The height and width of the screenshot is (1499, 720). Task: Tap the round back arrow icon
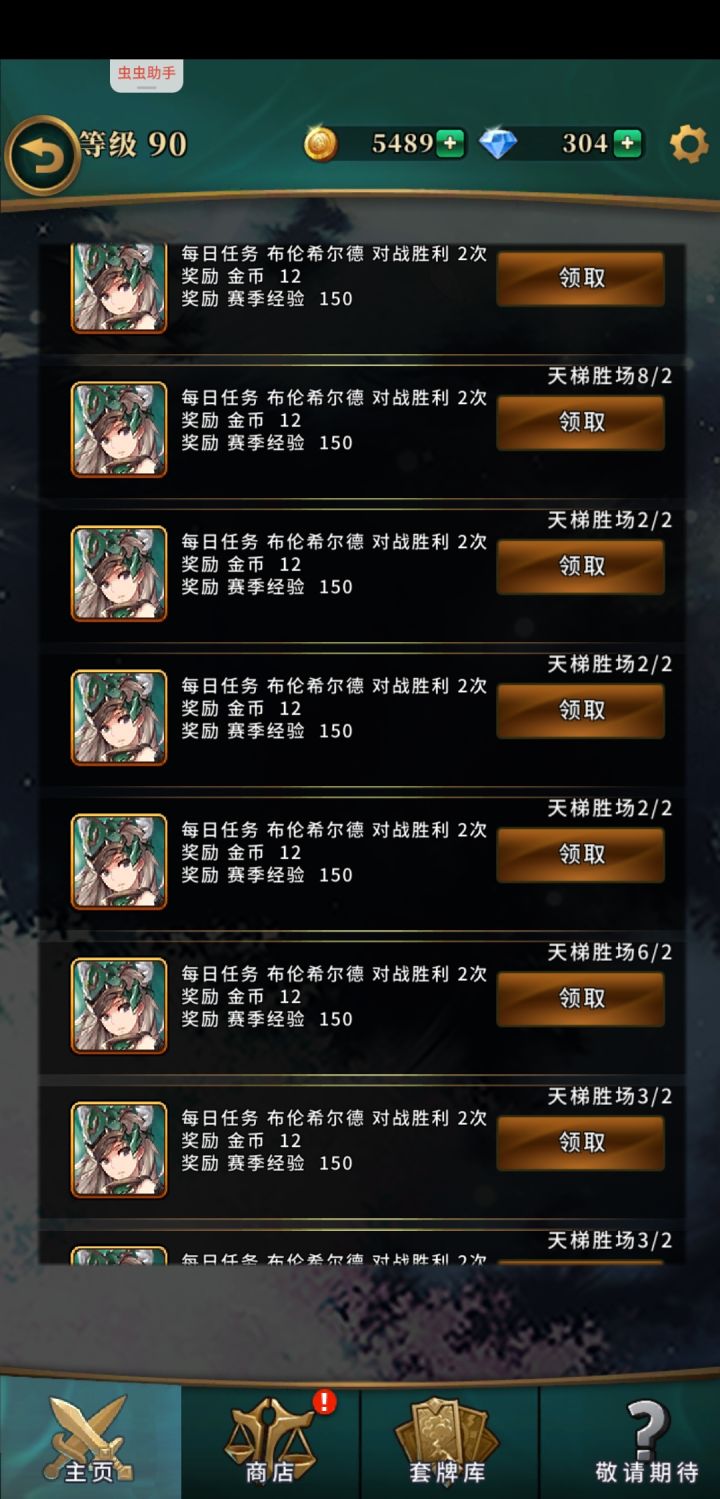coord(41,155)
